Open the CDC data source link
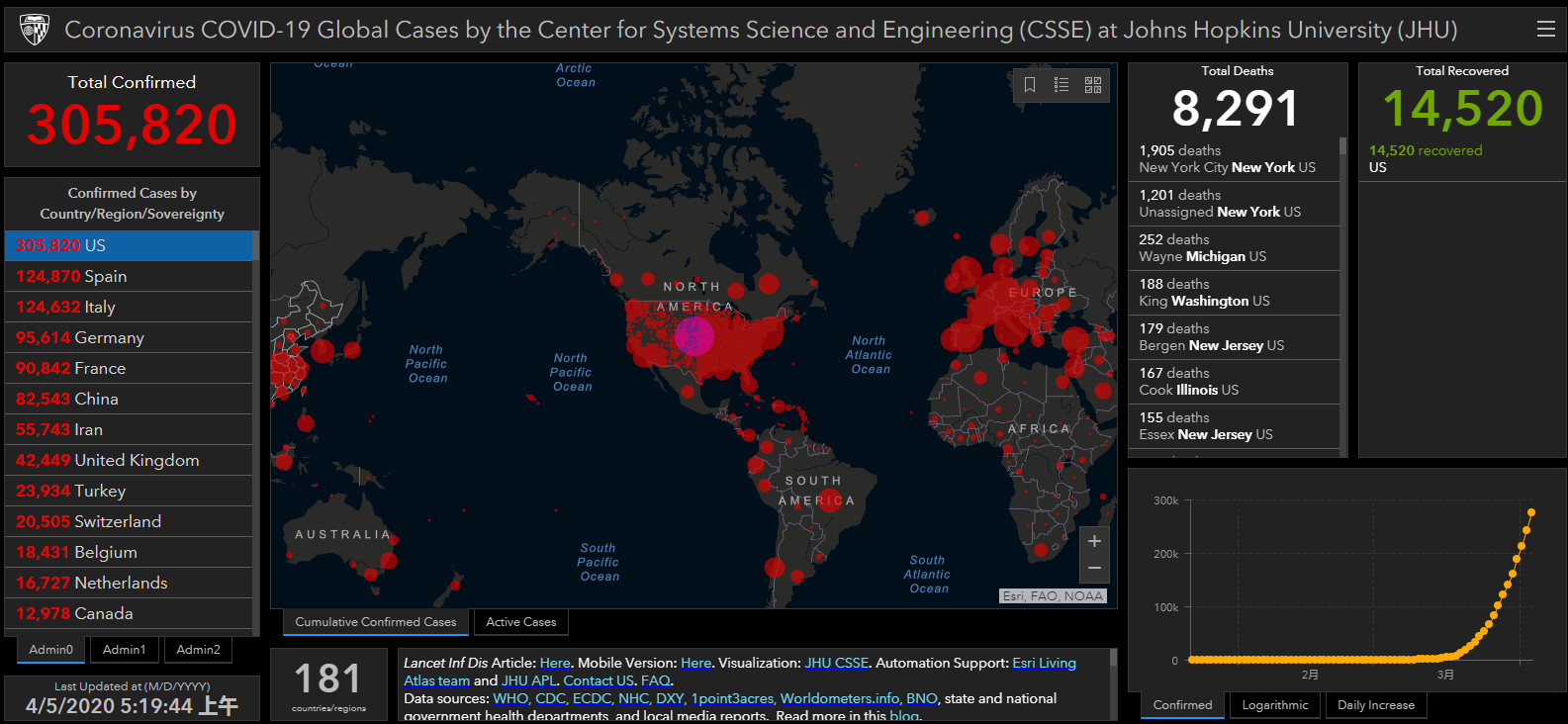 [551, 698]
